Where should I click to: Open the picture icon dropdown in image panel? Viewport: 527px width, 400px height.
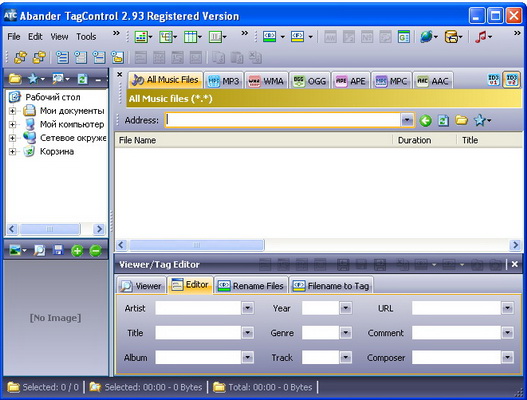(18, 250)
